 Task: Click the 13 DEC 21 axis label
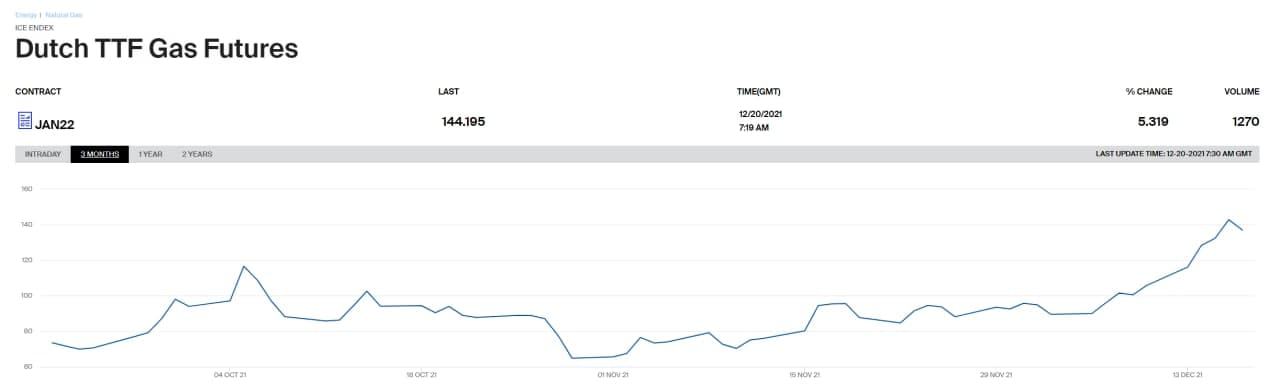(1187, 375)
